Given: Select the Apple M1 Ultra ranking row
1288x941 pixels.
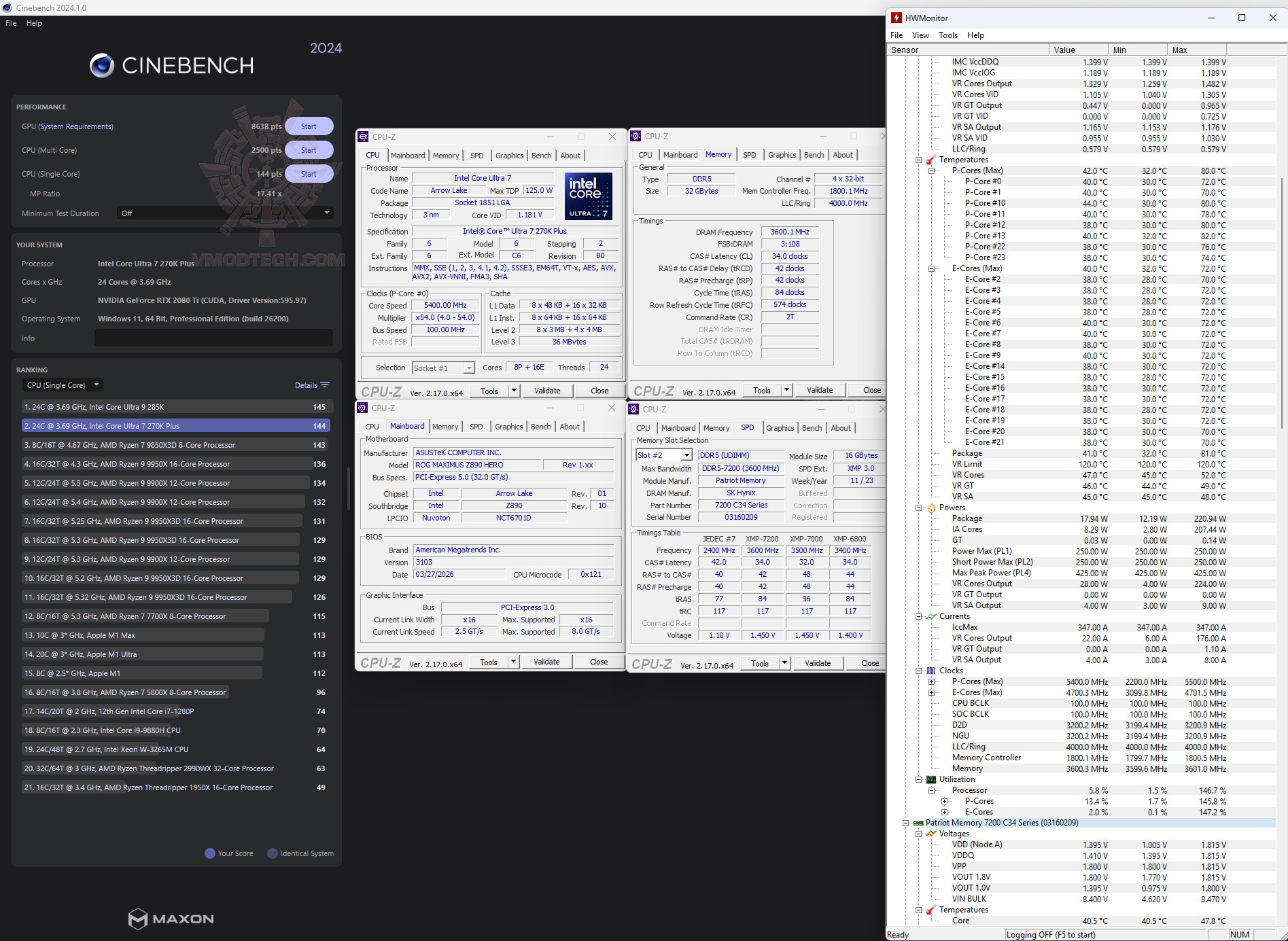Looking at the screenshot, I should point(176,654).
